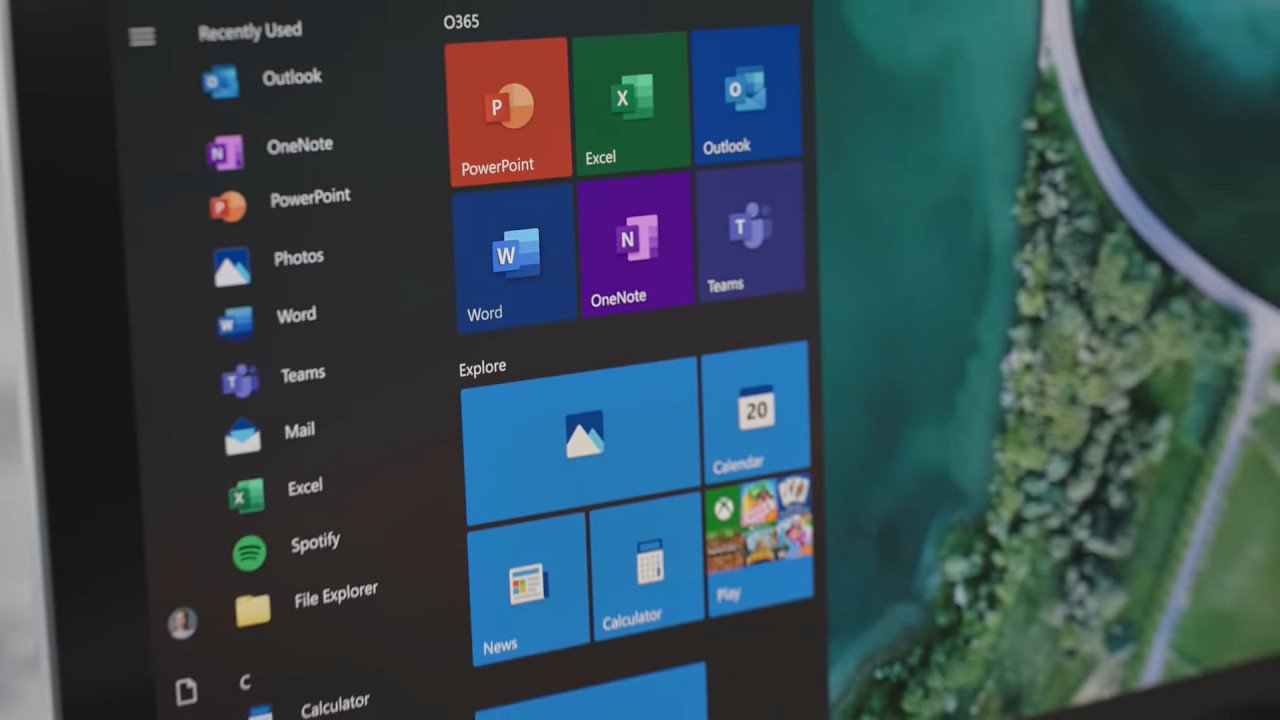Open the Mail app icon
Image resolution: width=1280 pixels, height=720 pixels.
coord(243,437)
